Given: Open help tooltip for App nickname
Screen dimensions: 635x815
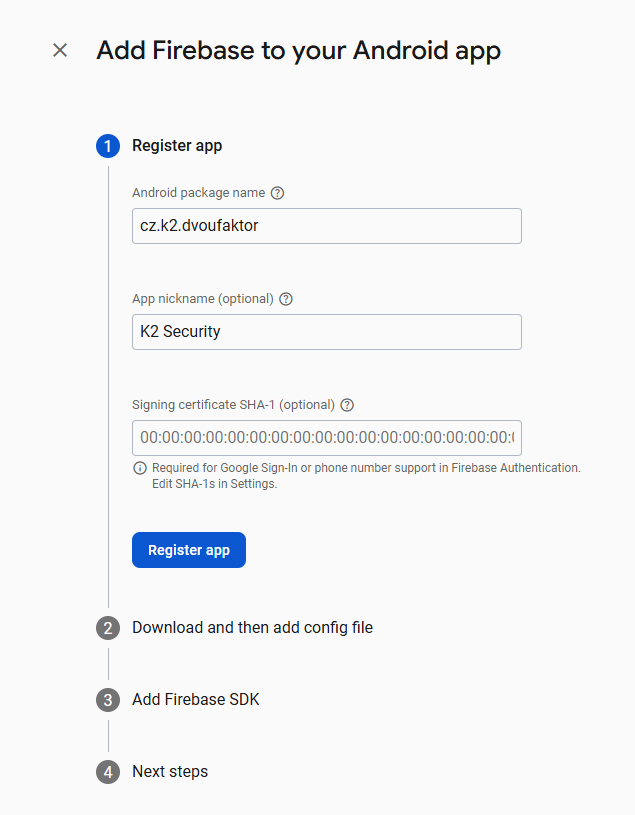Looking at the screenshot, I should click(x=286, y=299).
